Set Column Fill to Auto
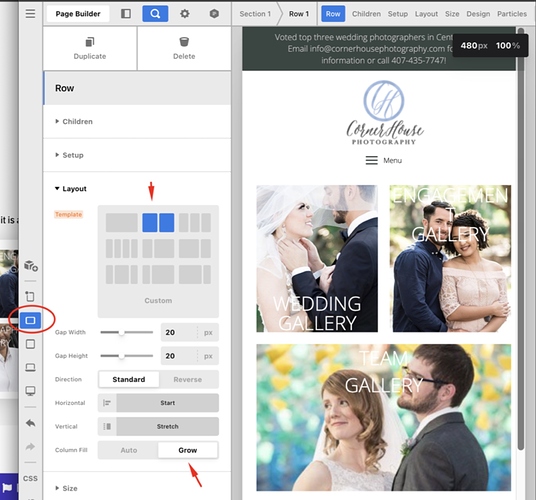536x500 pixels. (129, 450)
